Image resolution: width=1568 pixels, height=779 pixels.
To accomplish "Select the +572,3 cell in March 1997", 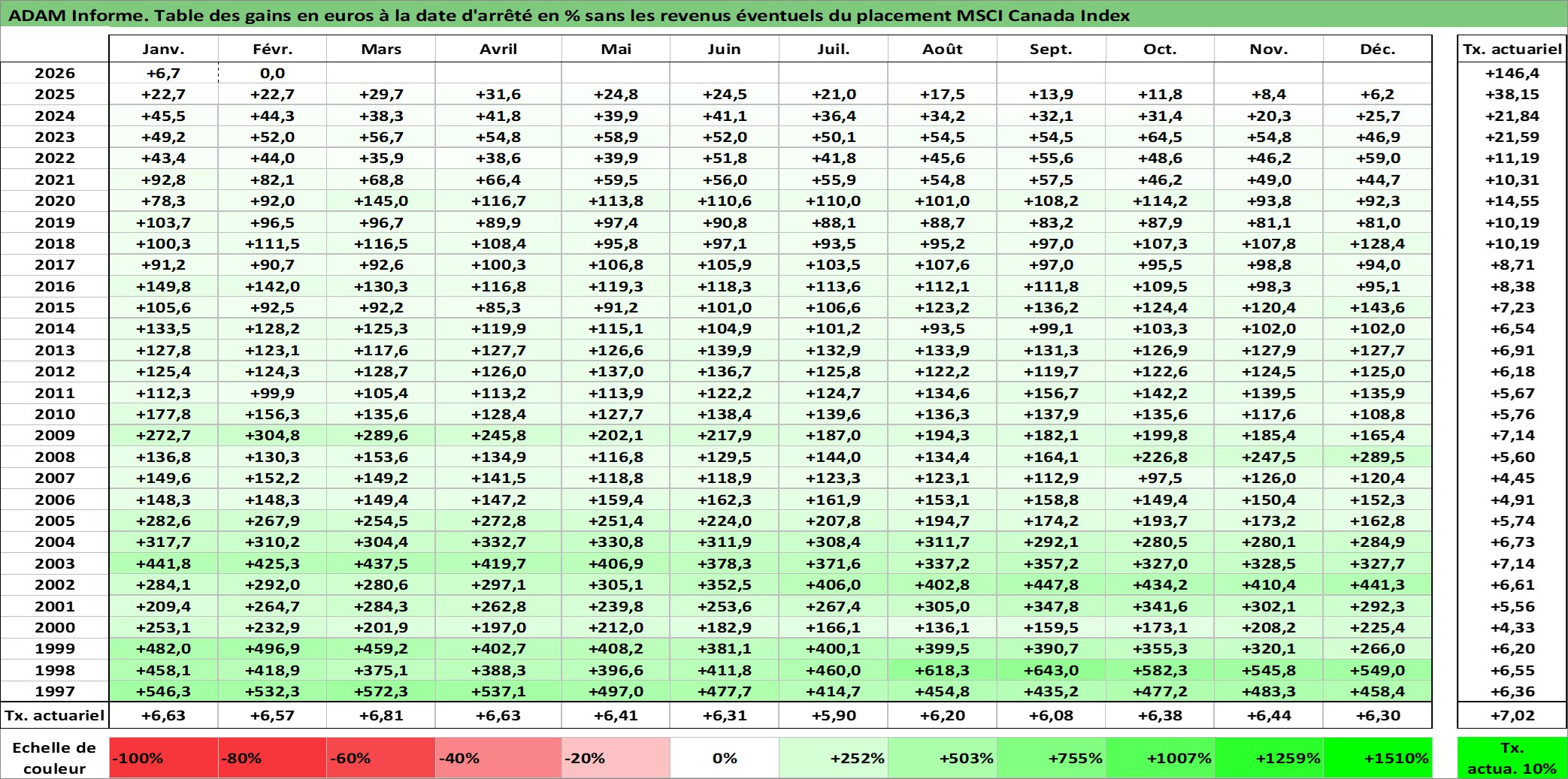I will [381, 691].
